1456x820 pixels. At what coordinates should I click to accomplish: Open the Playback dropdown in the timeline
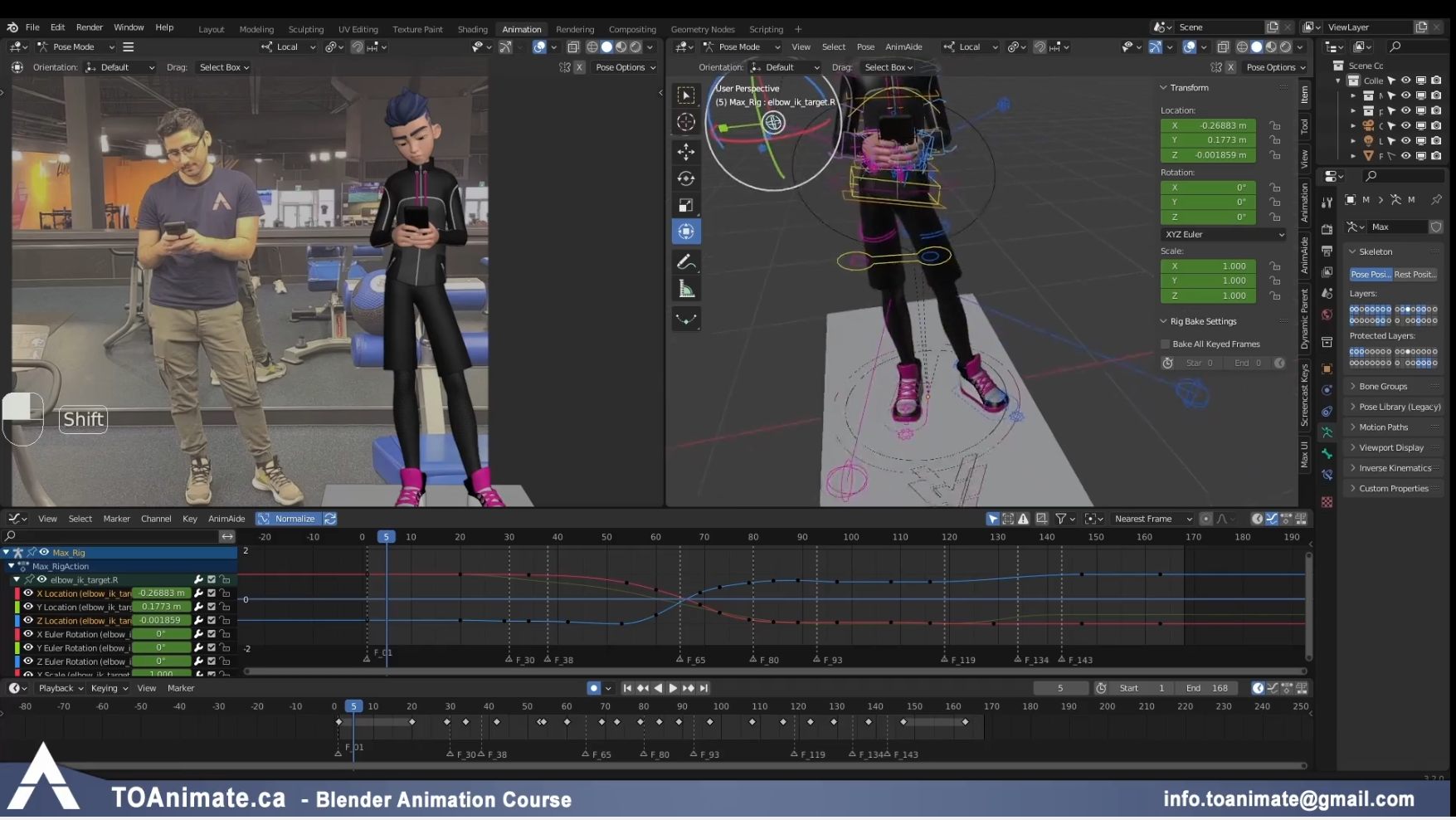point(61,688)
